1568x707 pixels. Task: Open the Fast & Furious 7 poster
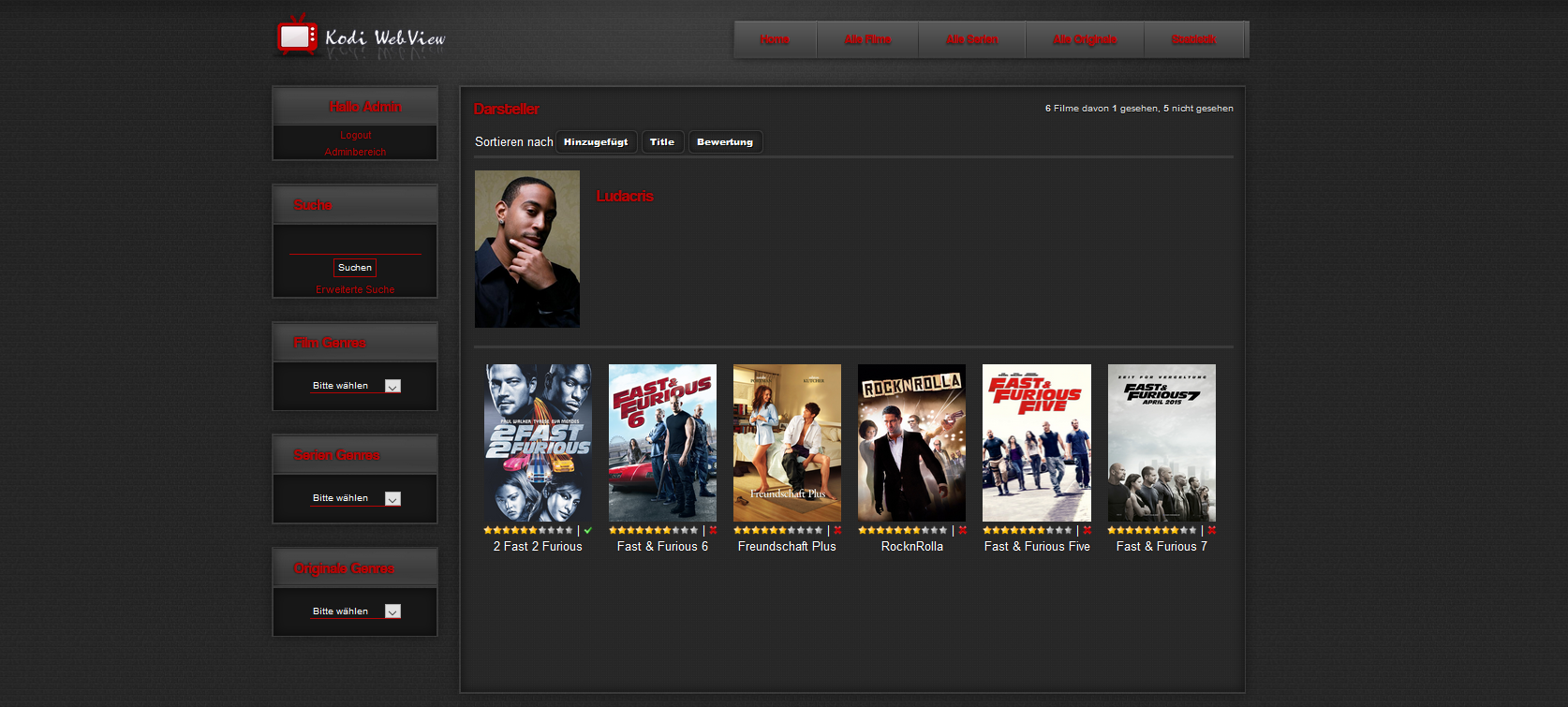(1161, 443)
